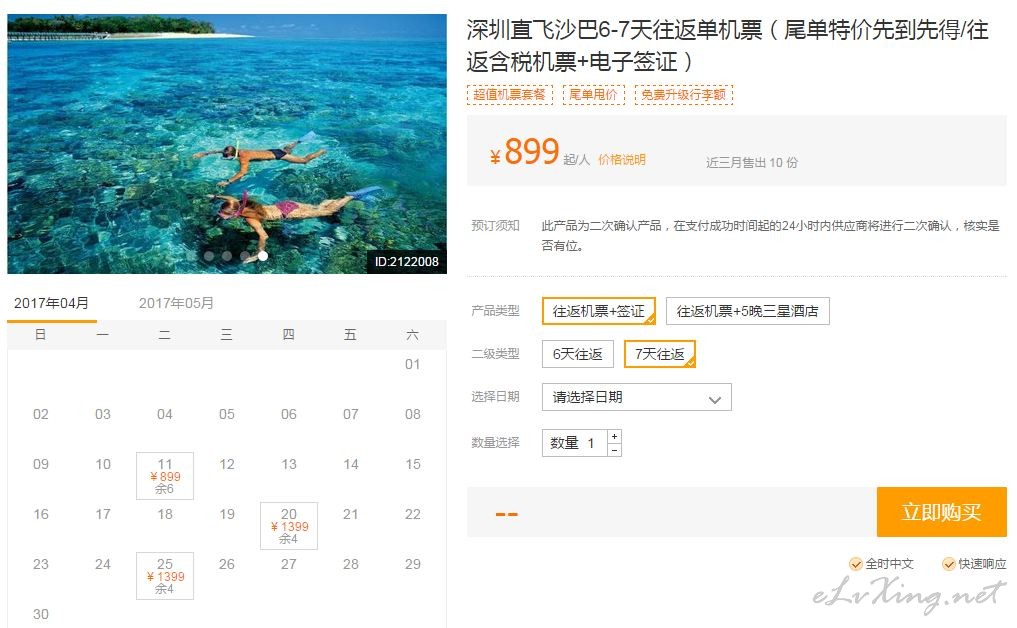Viewport: 1017px width, 628px height.
Task: Choose the 6天往返 option
Action: (x=577, y=354)
